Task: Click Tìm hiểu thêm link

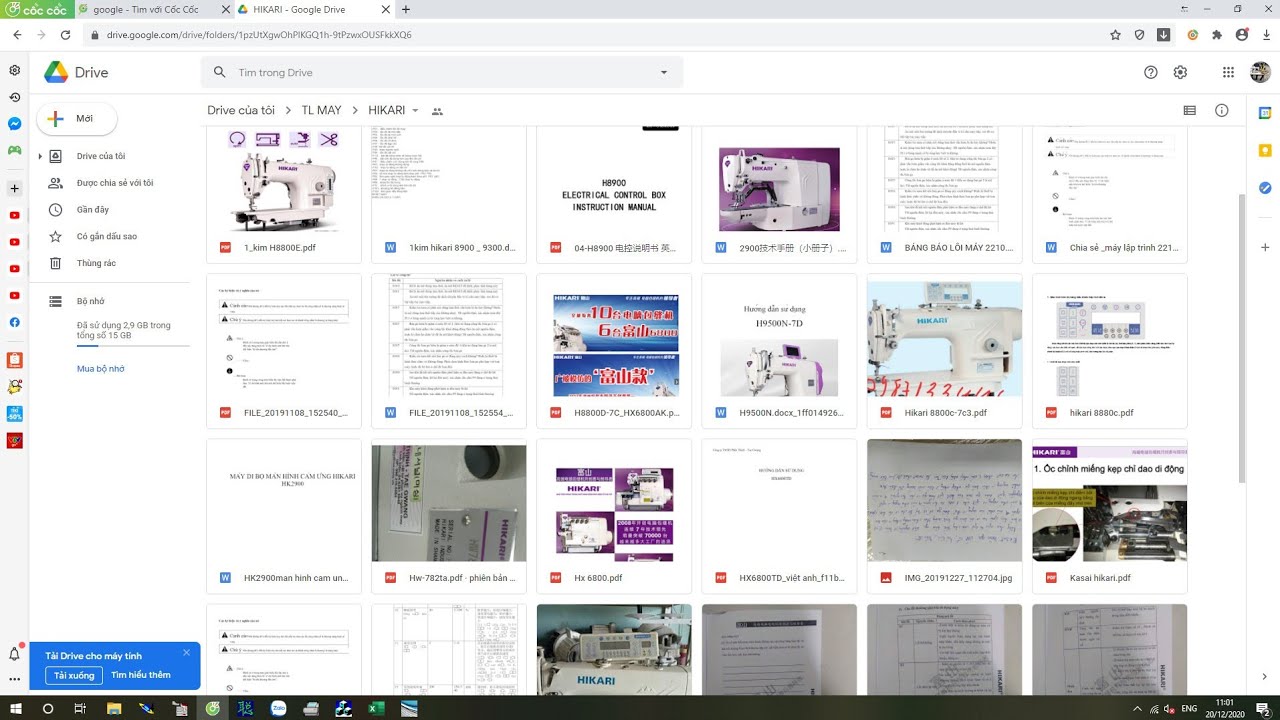Action: tap(141, 675)
